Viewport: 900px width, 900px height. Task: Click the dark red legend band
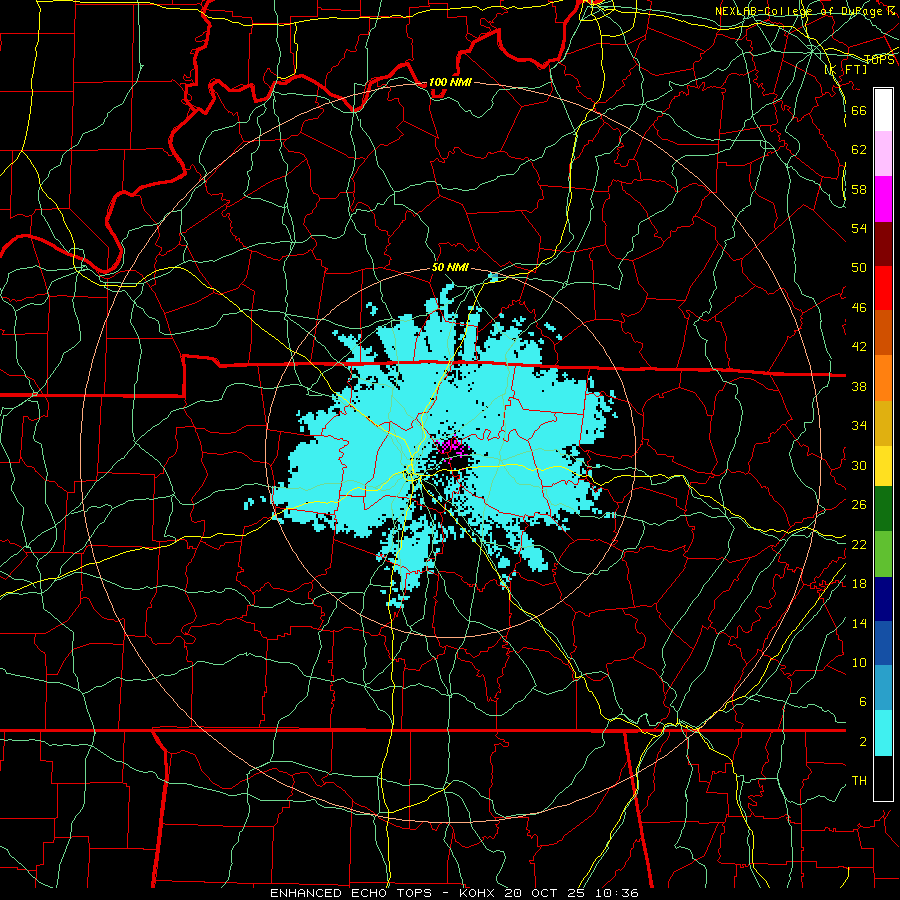(883, 244)
